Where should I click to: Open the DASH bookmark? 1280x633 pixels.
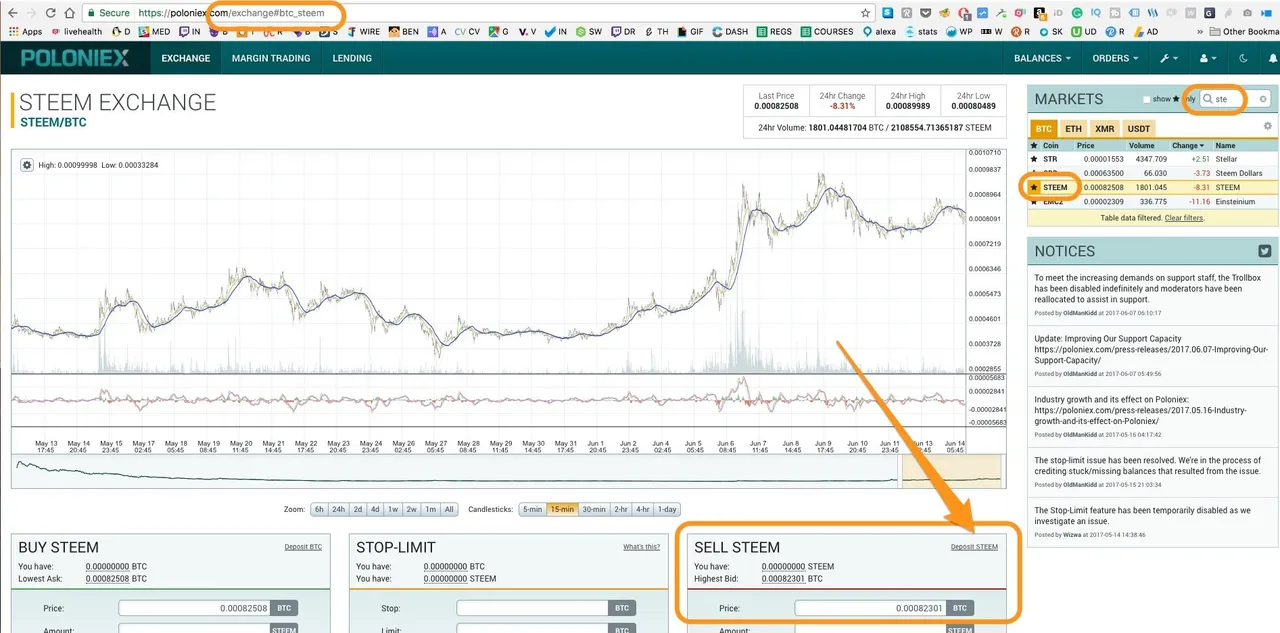[729, 31]
